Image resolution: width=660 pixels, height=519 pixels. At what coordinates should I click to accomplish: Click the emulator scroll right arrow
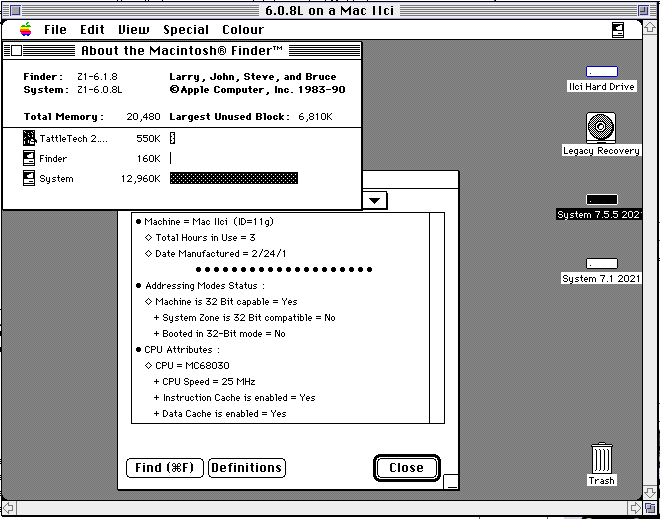click(x=635, y=508)
